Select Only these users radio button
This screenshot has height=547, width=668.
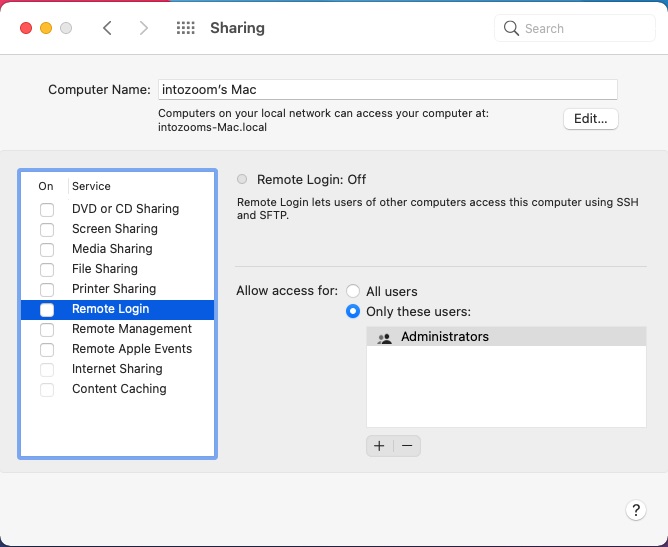(353, 311)
